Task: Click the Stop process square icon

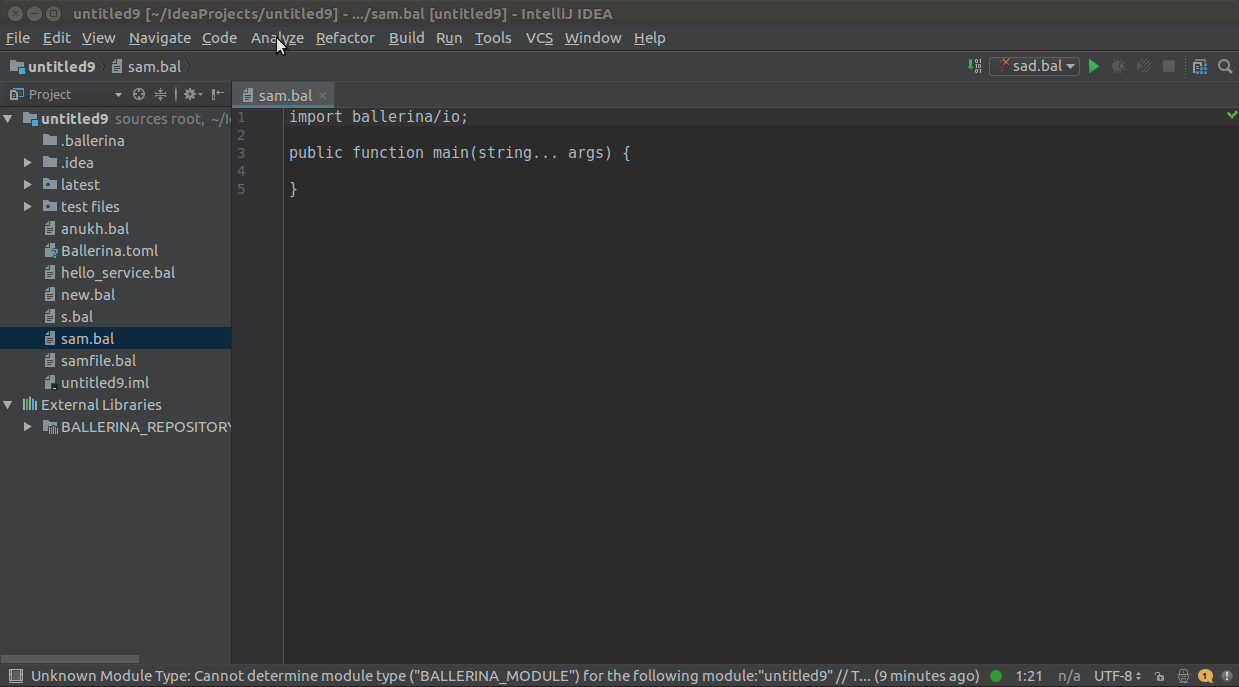Action: [x=1169, y=66]
